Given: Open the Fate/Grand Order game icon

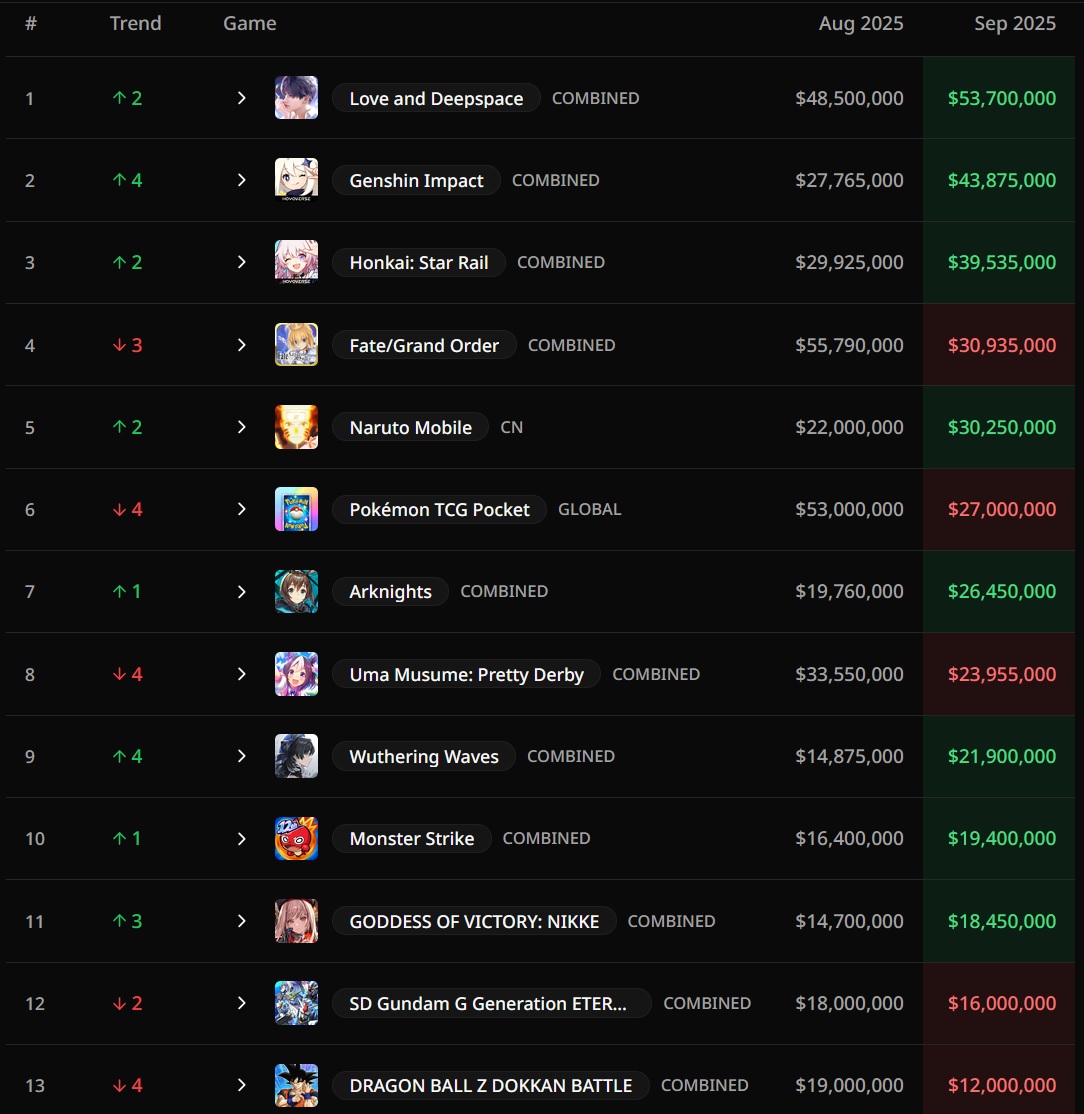Looking at the screenshot, I should (x=296, y=345).
